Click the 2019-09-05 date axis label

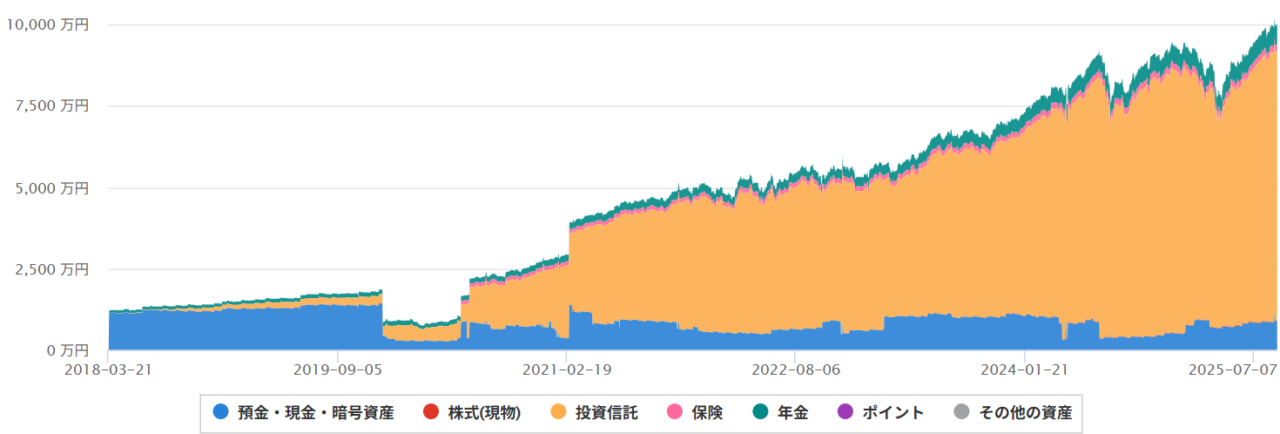pyautogui.click(x=337, y=368)
